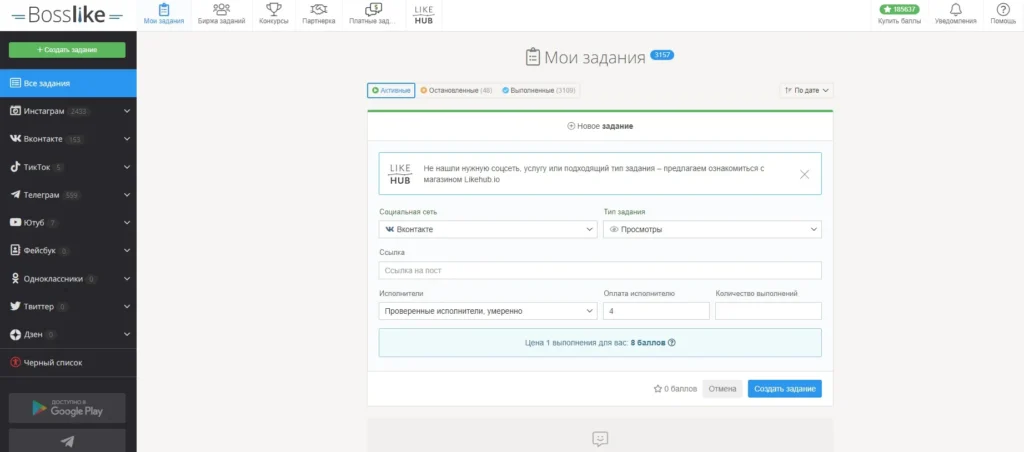Click the Телеграм count badge 559

tap(72, 195)
